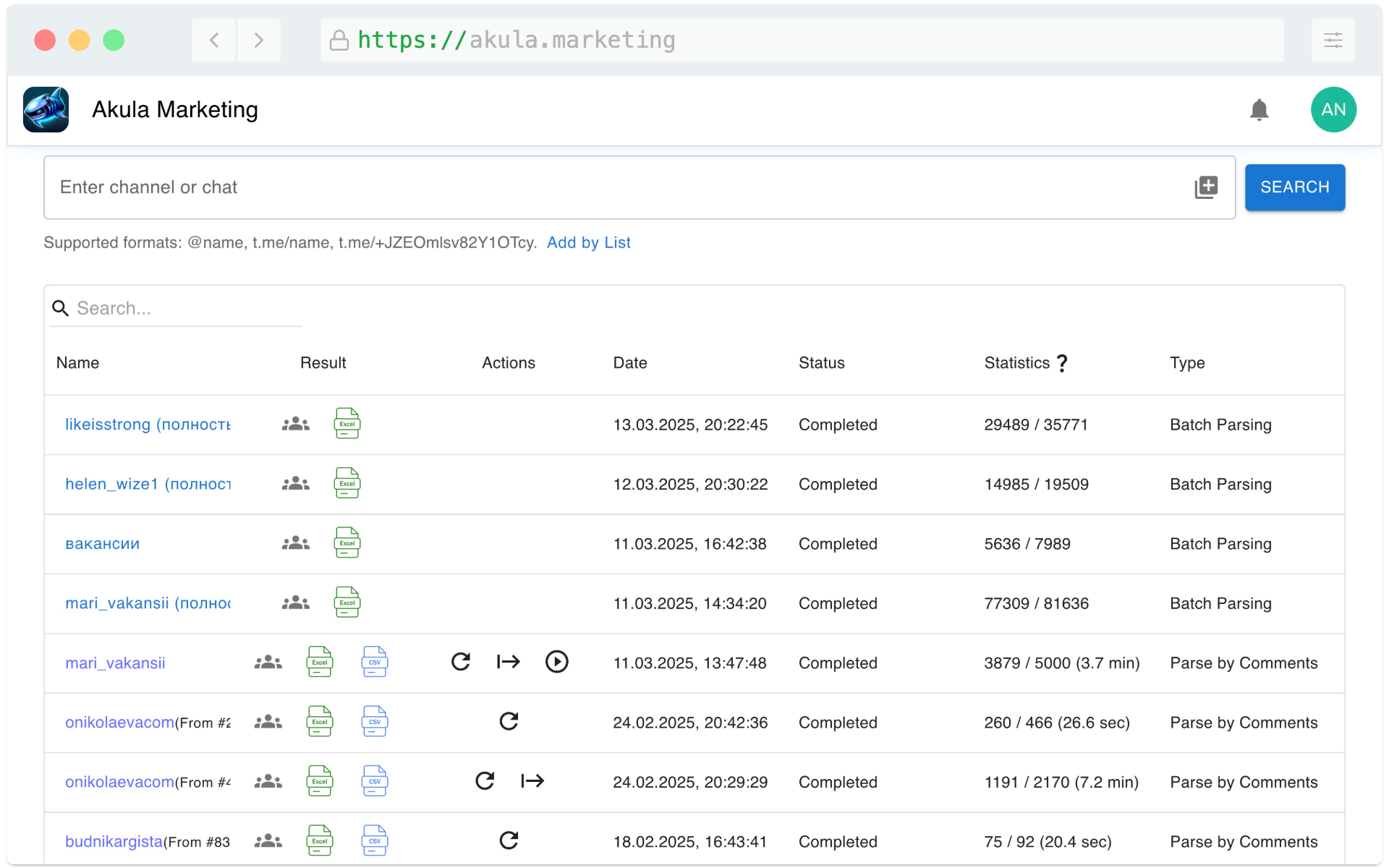Click the Statistics help question mark

(1062, 363)
